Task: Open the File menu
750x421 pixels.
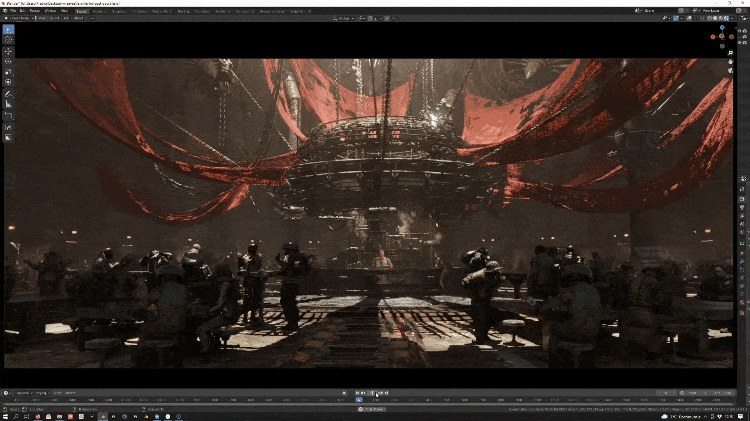Action: (13, 11)
